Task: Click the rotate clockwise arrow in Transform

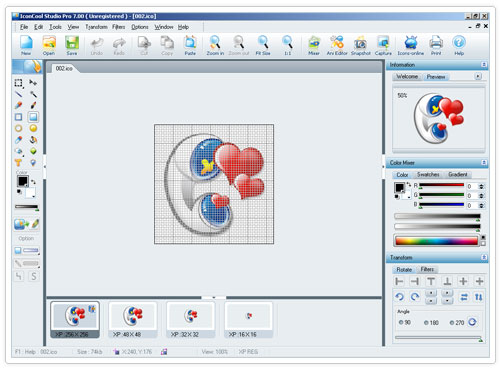Action: pos(415,296)
